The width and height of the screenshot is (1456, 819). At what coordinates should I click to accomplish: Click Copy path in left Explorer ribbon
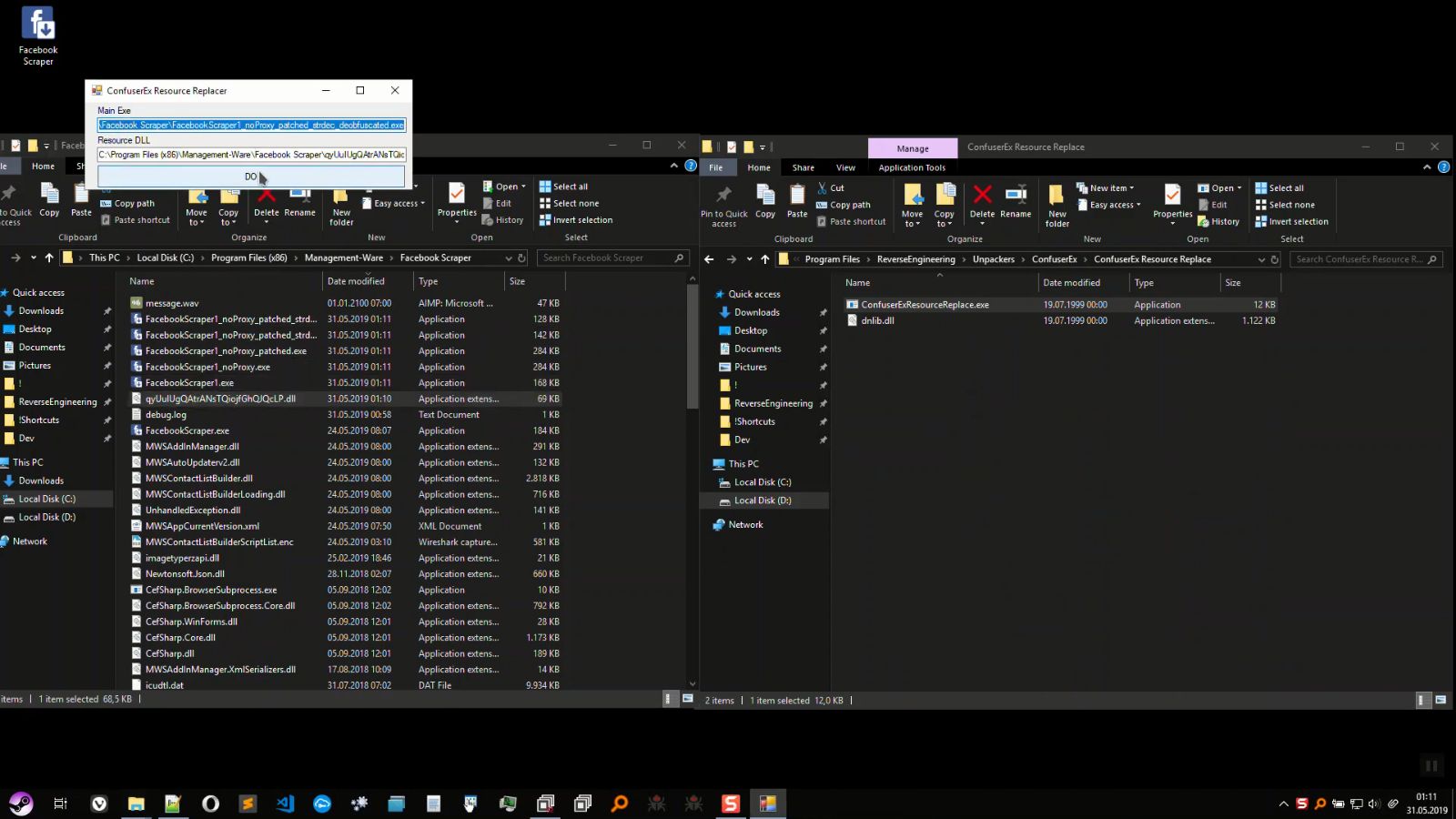click(x=127, y=204)
